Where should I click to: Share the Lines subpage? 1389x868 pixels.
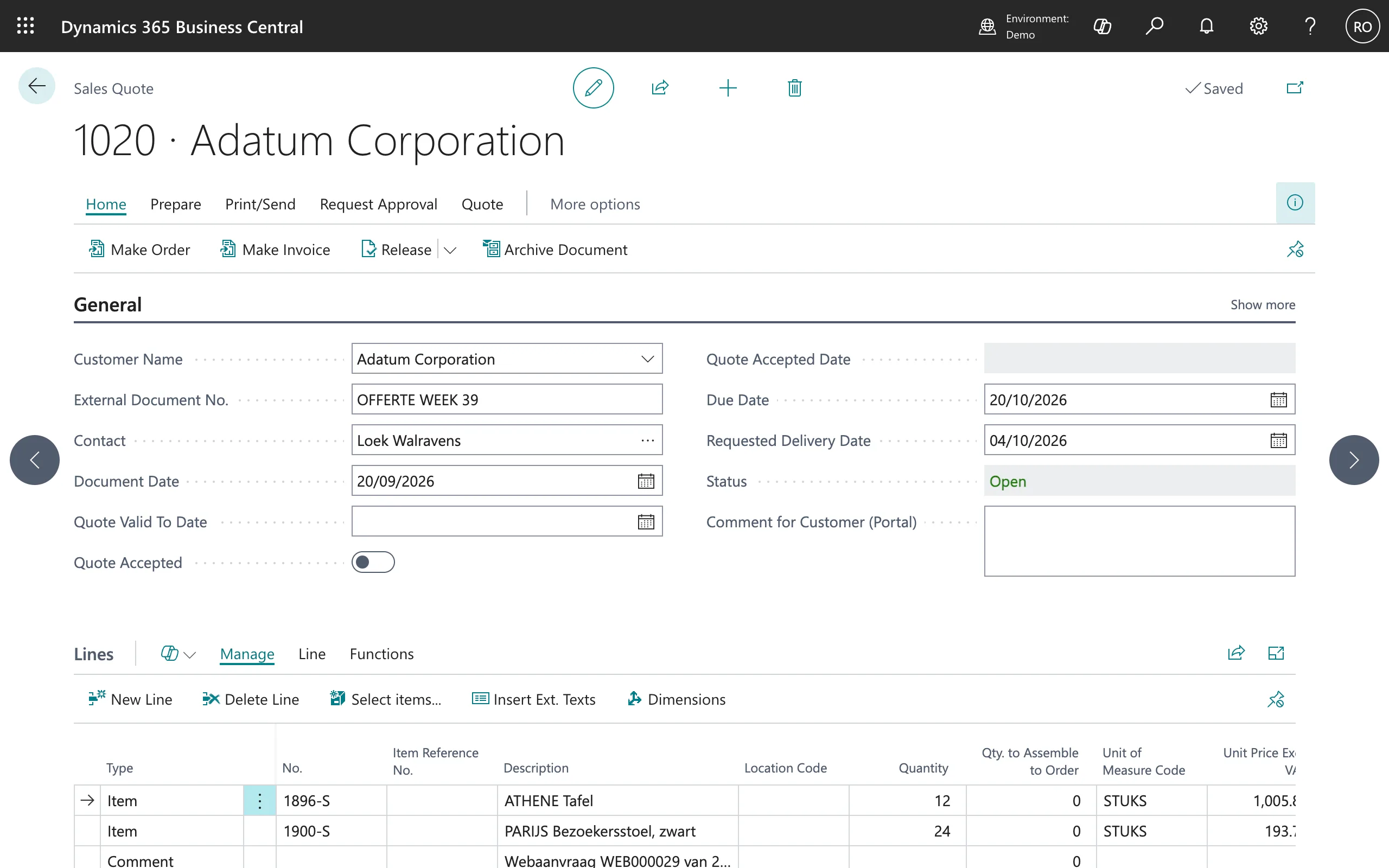1236,653
